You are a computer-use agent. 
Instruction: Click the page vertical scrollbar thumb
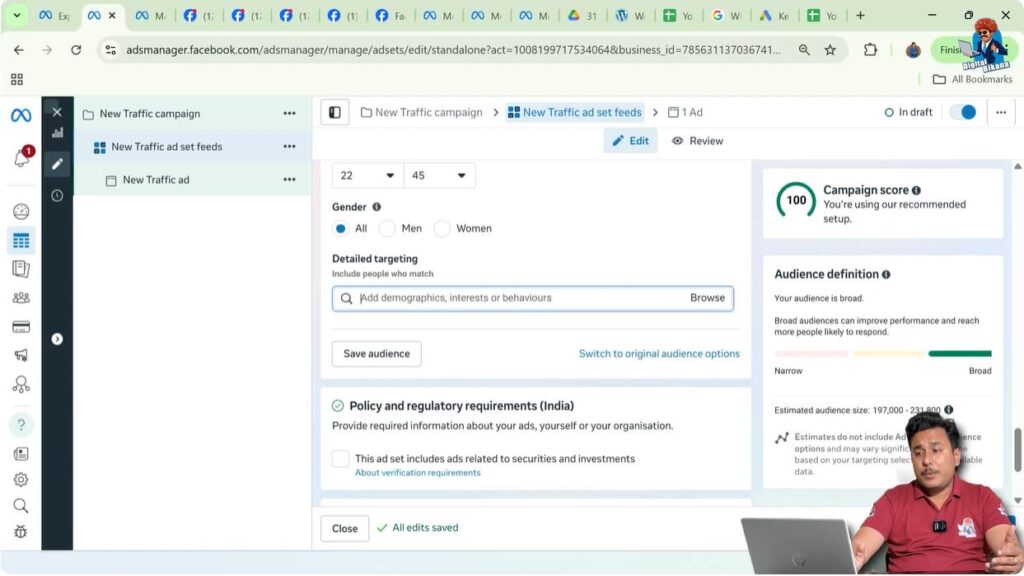(x=1017, y=449)
